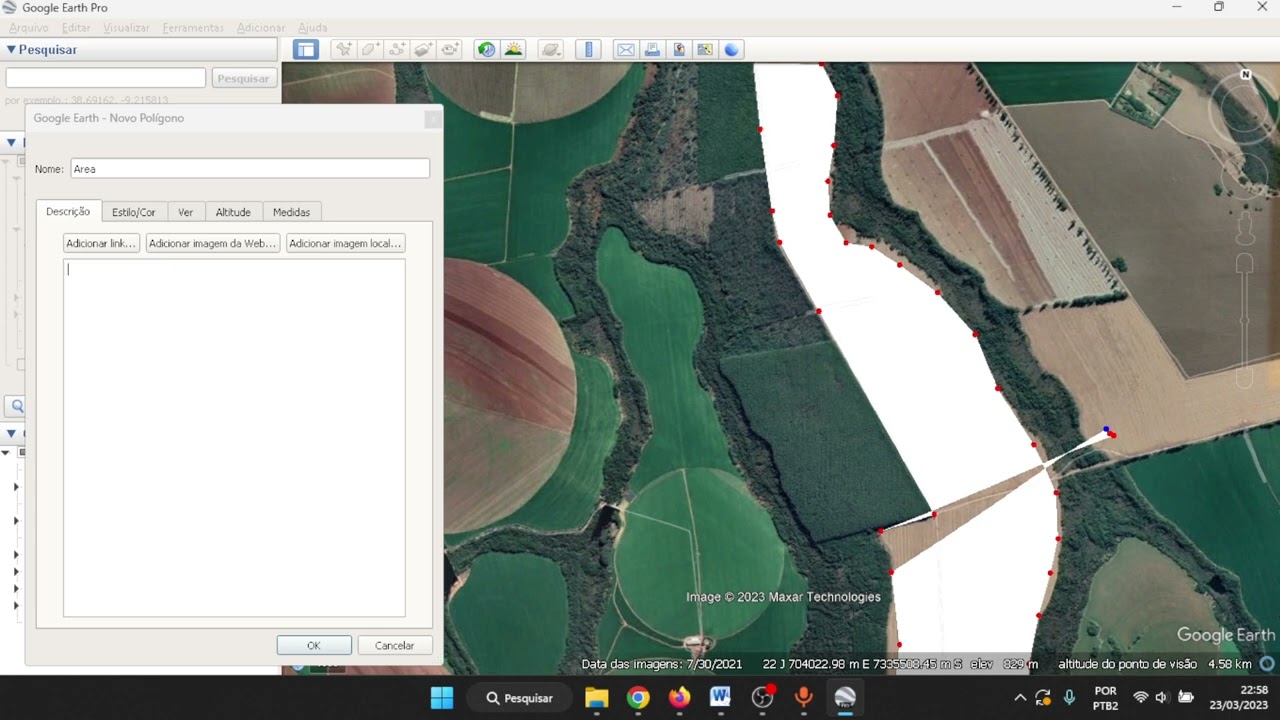Click the Adicionar link... button
The height and width of the screenshot is (720, 1280).
click(100, 243)
